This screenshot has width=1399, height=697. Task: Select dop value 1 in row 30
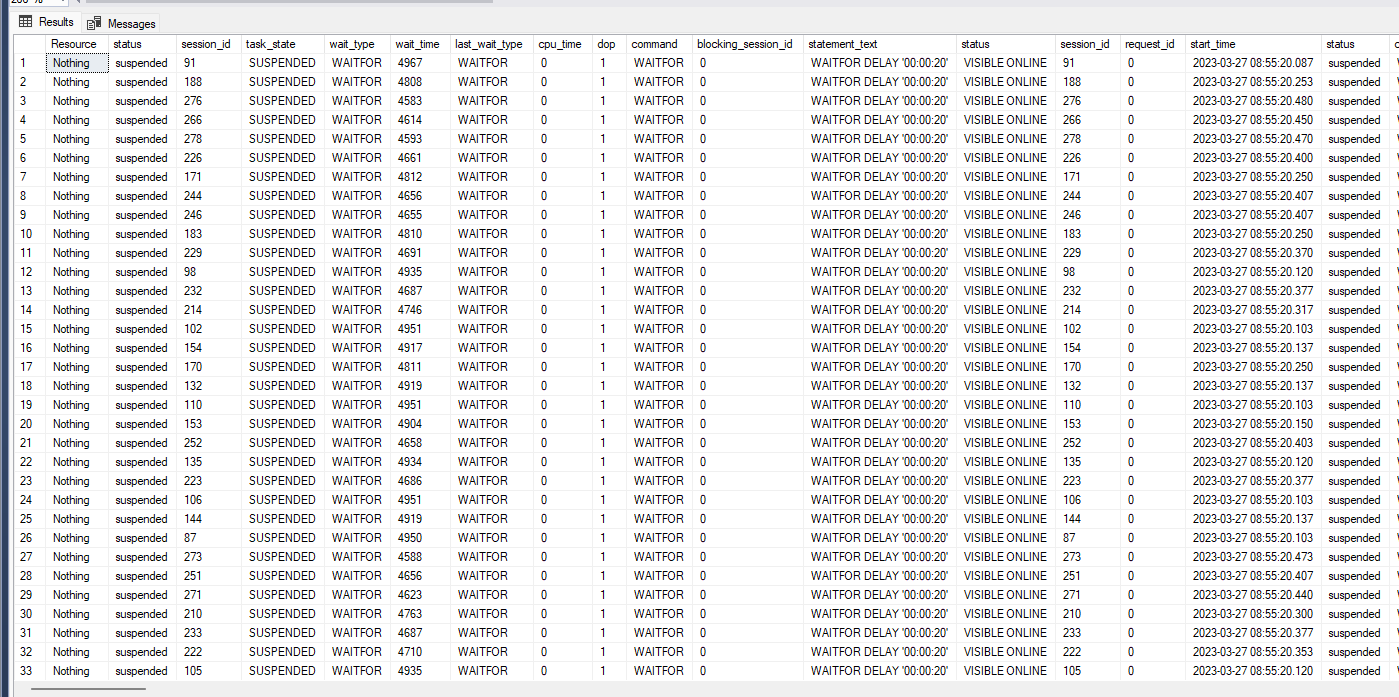[x=609, y=614]
